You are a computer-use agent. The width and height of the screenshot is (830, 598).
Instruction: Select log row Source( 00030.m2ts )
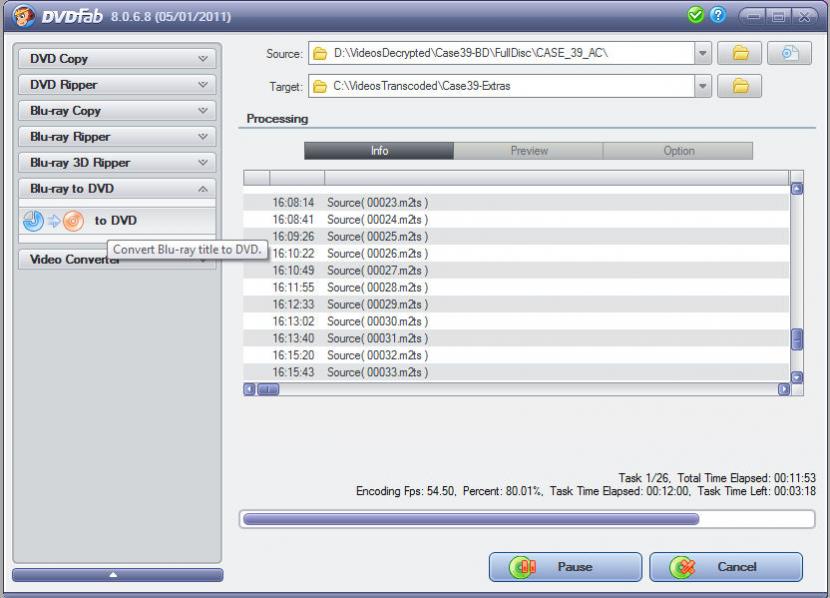(516, 321)
